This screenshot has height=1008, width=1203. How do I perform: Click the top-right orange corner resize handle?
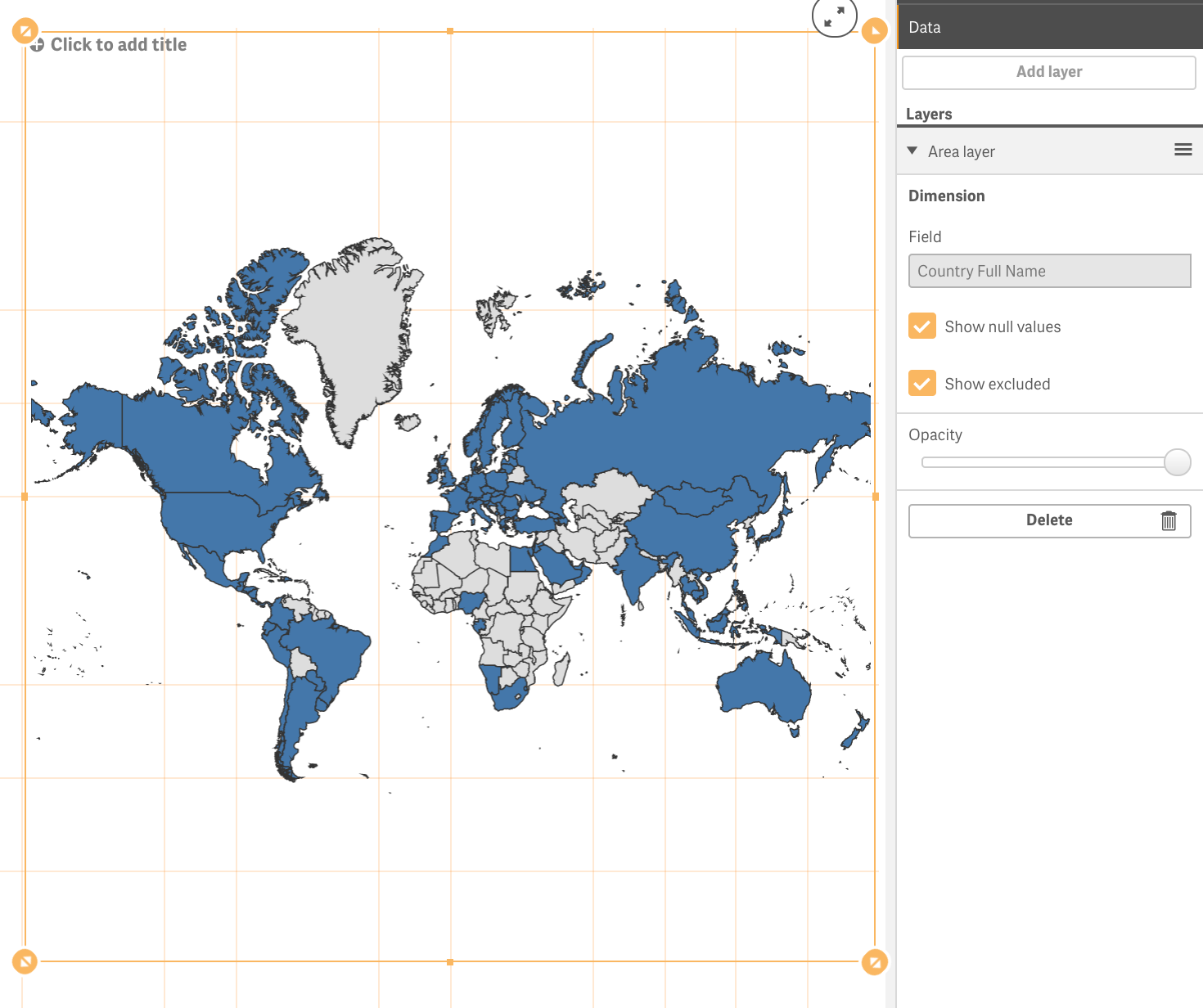[x=874, y=32]
